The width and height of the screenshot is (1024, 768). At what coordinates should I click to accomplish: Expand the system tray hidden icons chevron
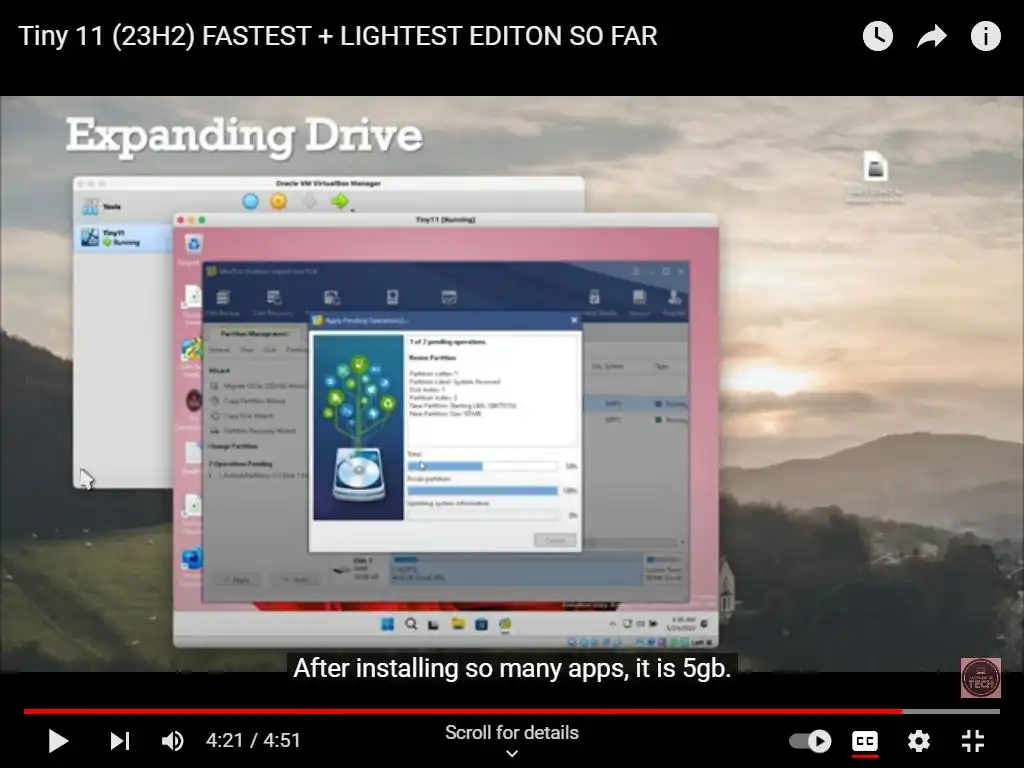(x=612, y=624)
